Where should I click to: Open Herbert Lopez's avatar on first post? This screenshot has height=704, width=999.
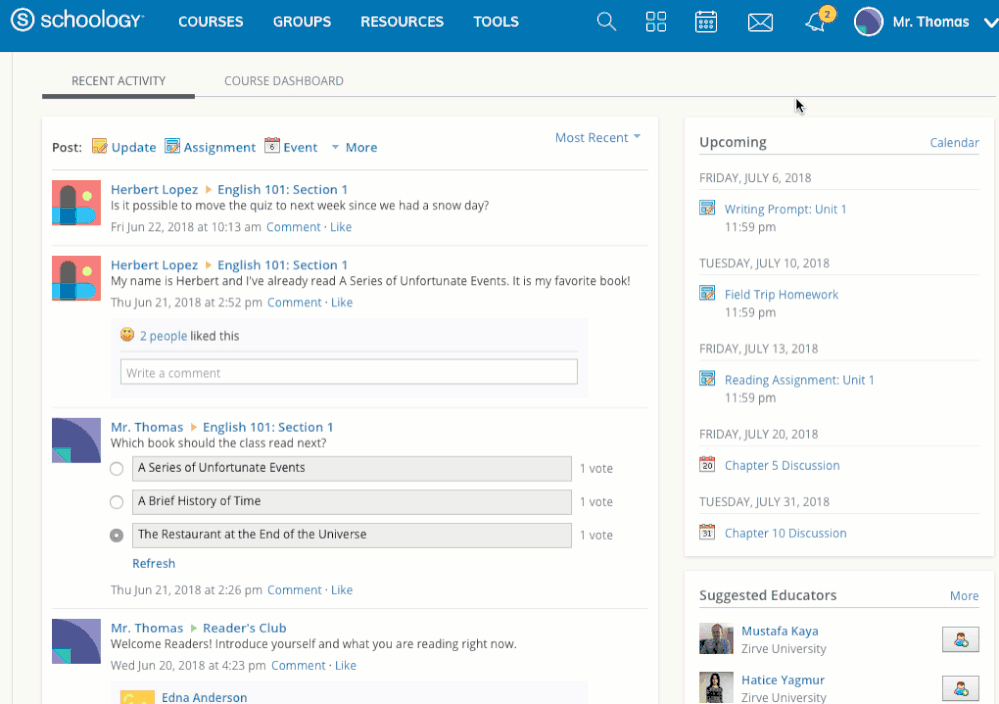[76, 203]
